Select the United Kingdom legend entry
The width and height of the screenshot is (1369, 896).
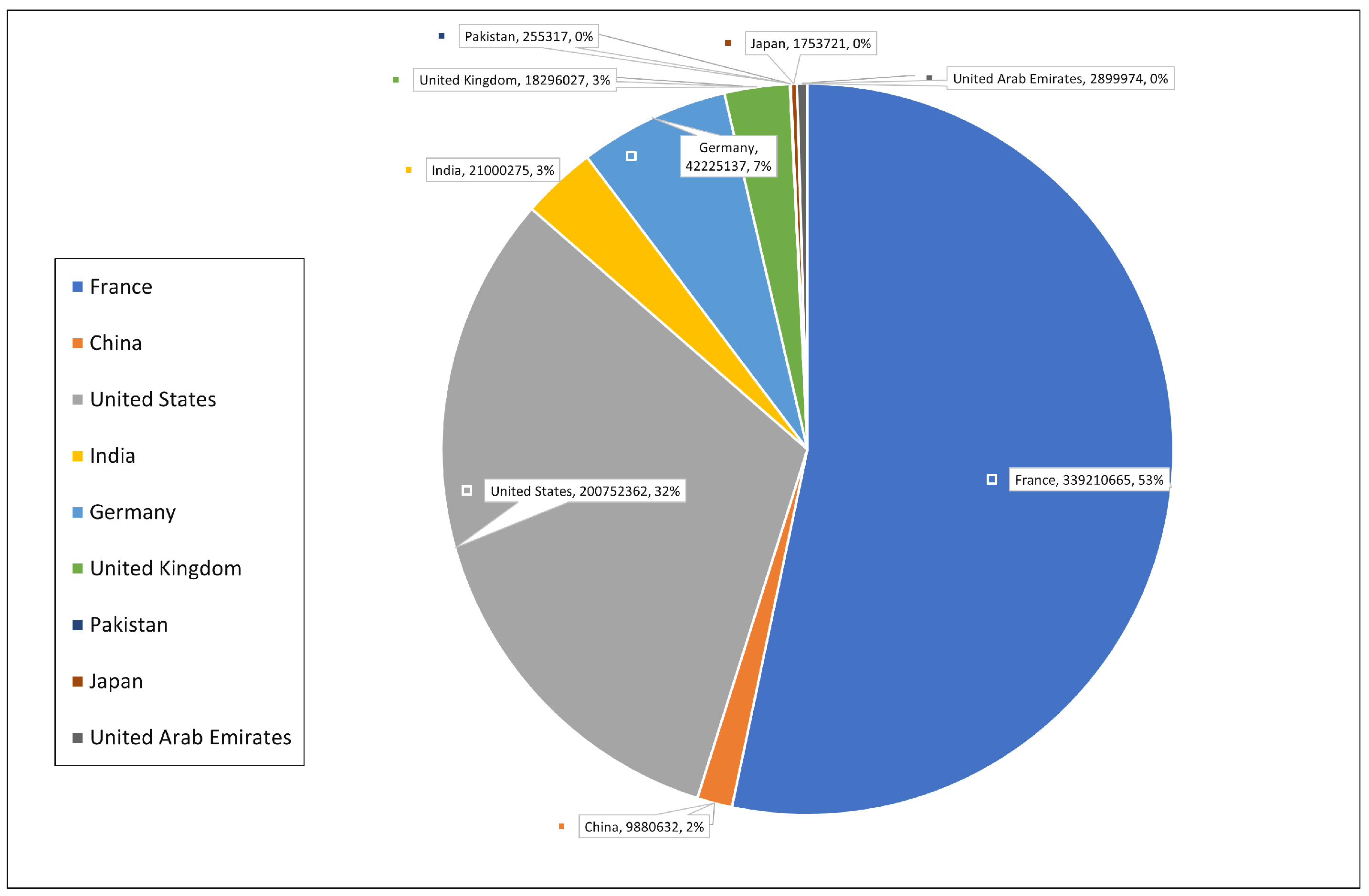(165, 569)
